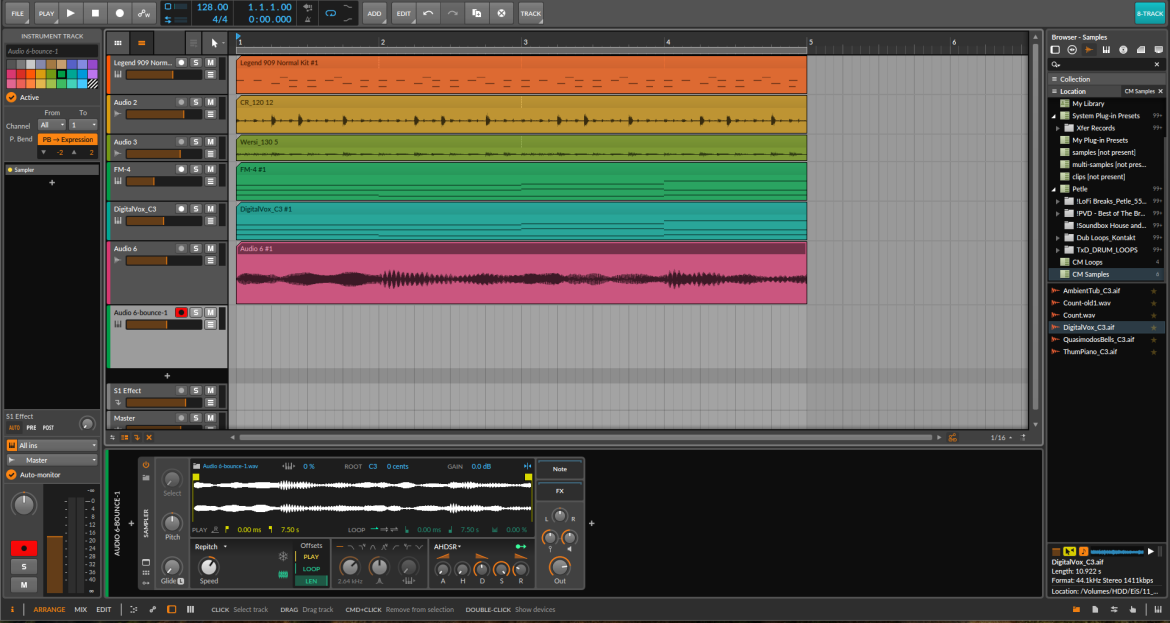
Task: Clear the browser search field X
Action: (x=1157, y=65)
